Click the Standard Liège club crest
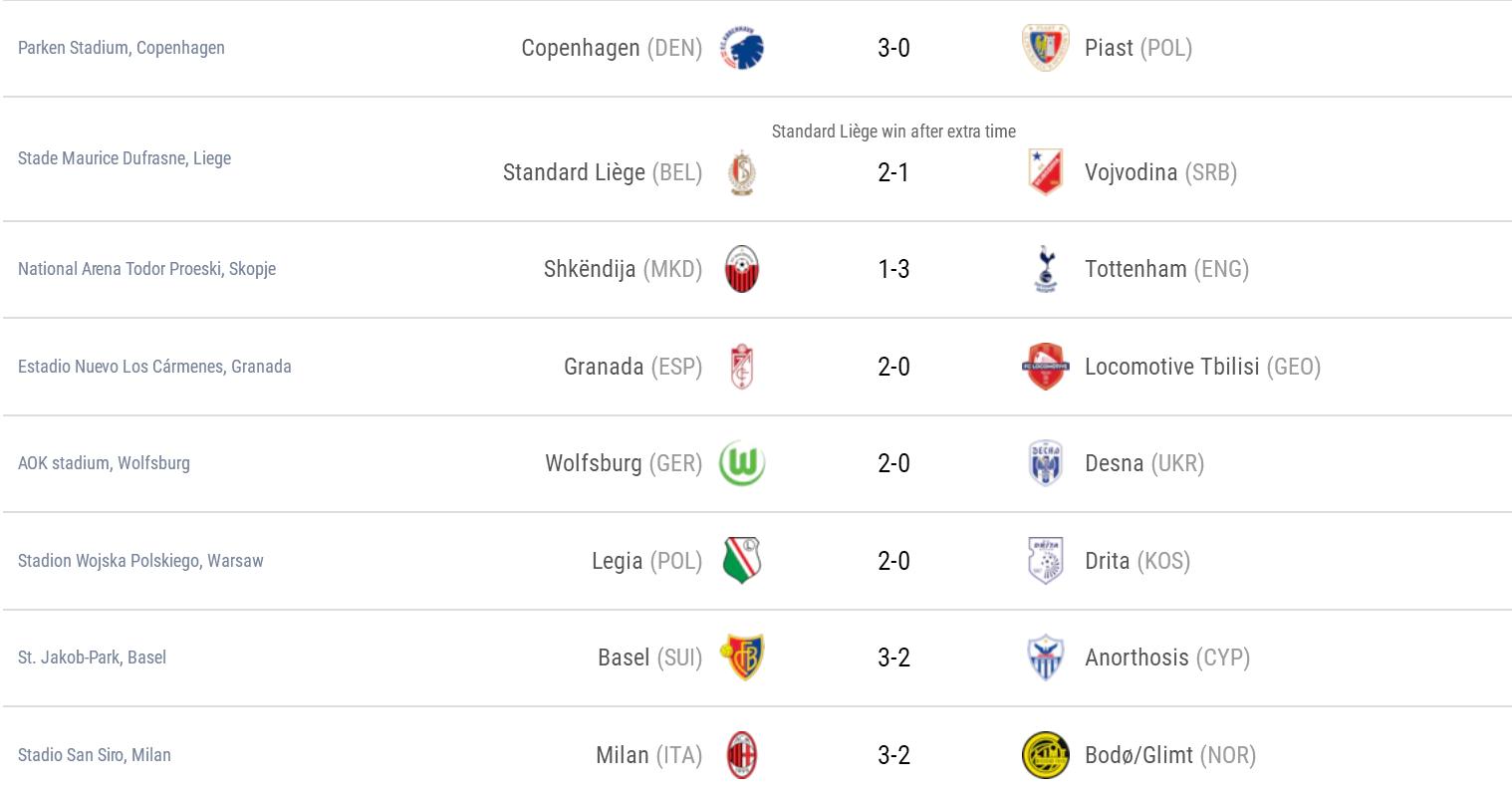 (x=742, y=172)
